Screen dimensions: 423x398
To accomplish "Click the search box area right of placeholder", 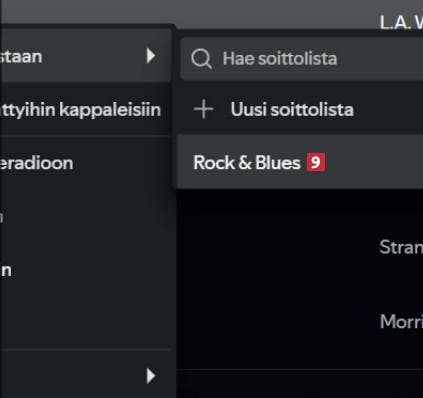I will (x=380, y=59).
